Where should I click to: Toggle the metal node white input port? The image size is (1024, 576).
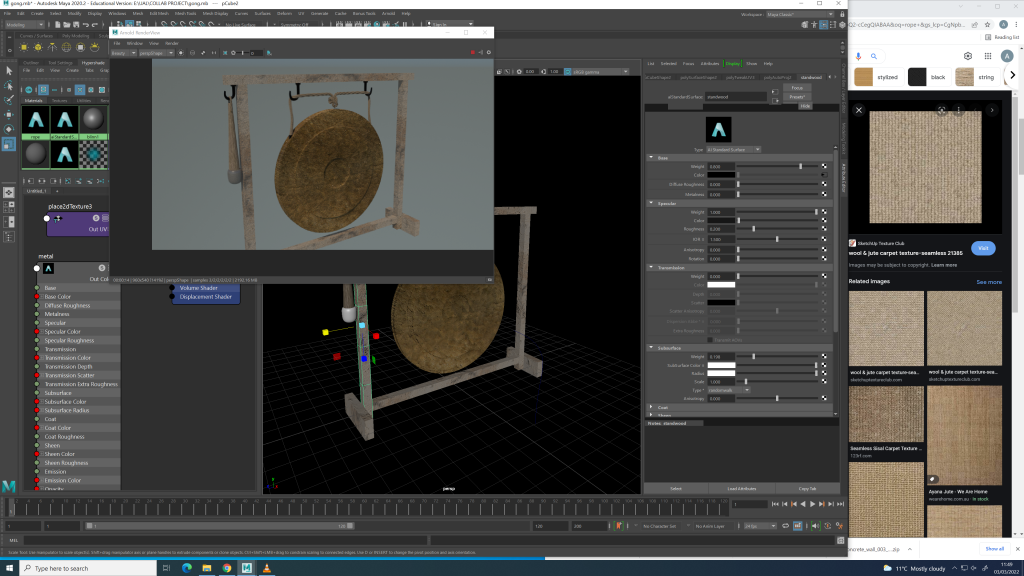click(37, 268)
